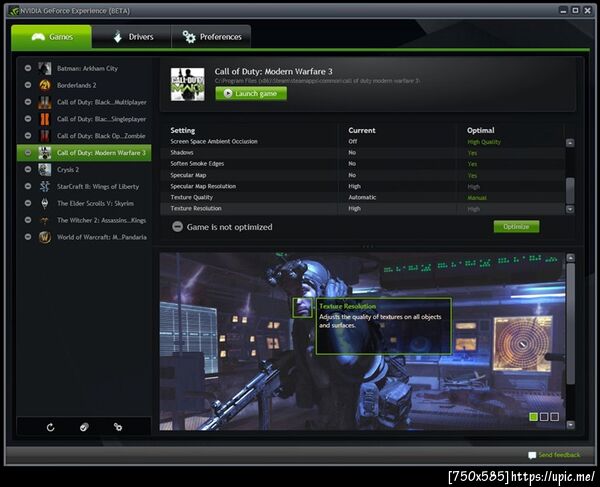
Task: Click the Modern Warfare 3 list icon
Action: point(45,153)
